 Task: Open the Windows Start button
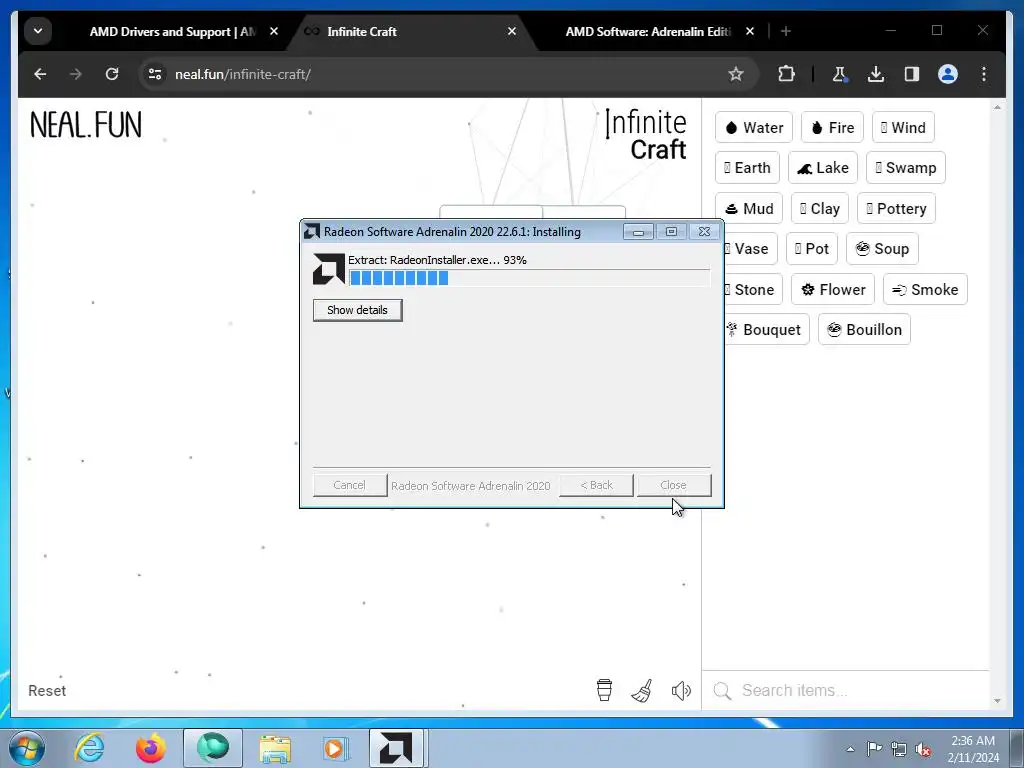coord(27,748)
